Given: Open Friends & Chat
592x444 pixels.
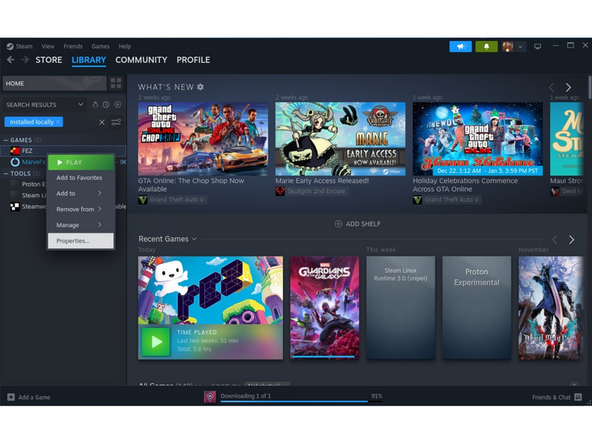Looking at the screenshot, I should click(557, 397).
